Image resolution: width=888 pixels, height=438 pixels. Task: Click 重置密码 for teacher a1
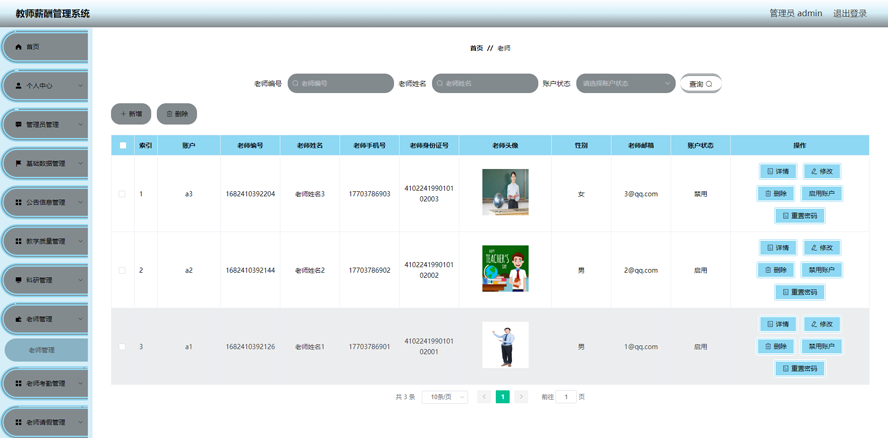(x=800, y=369)
